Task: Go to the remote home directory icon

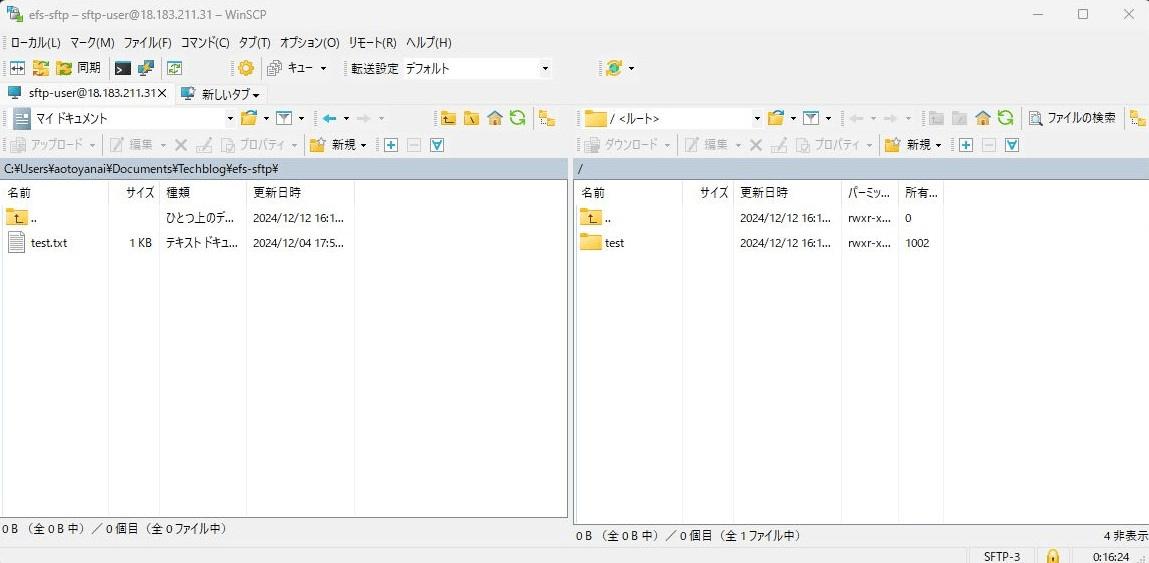Action: [x=983, y=118]
